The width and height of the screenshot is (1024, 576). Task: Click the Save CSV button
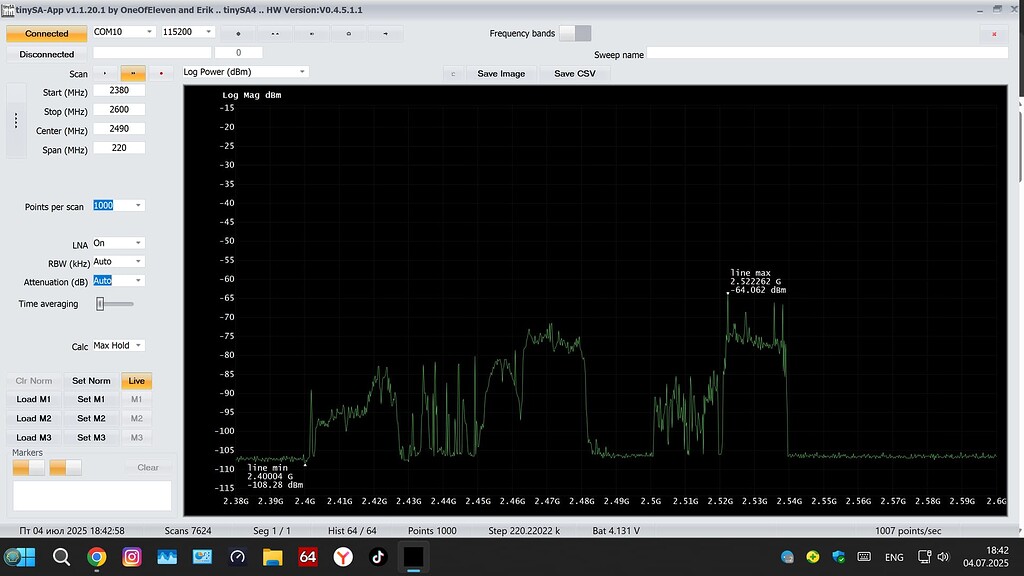coord(575,74)
